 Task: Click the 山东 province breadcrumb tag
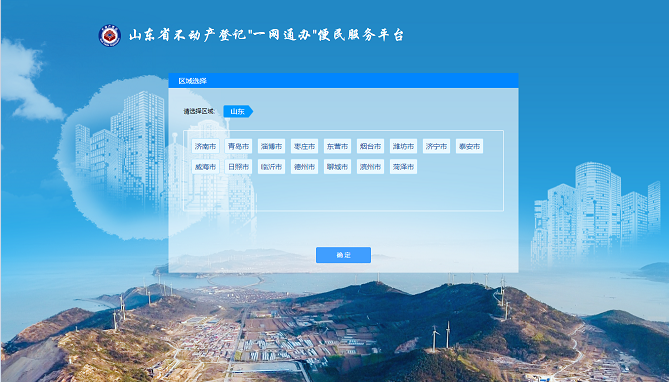point(238,112)
